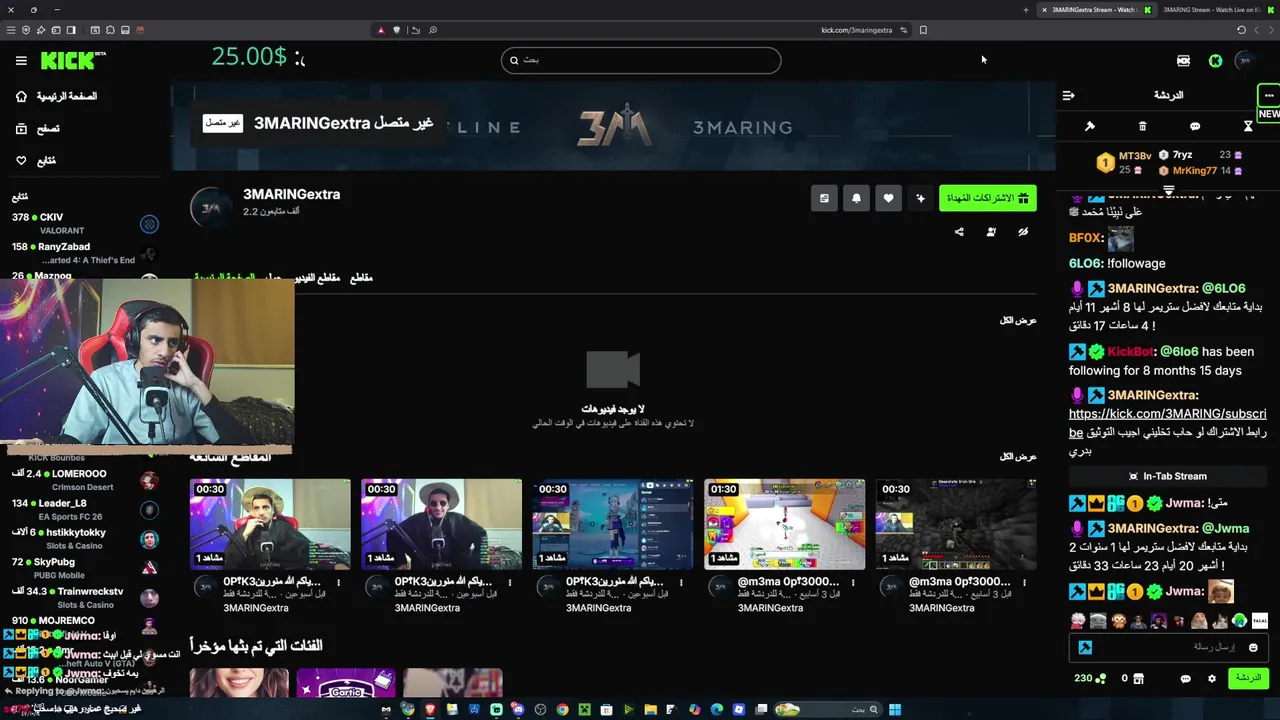Viewport: 1280px width, 720px height.
Task: Toggle the follow heart button
Action: [888, 198]
